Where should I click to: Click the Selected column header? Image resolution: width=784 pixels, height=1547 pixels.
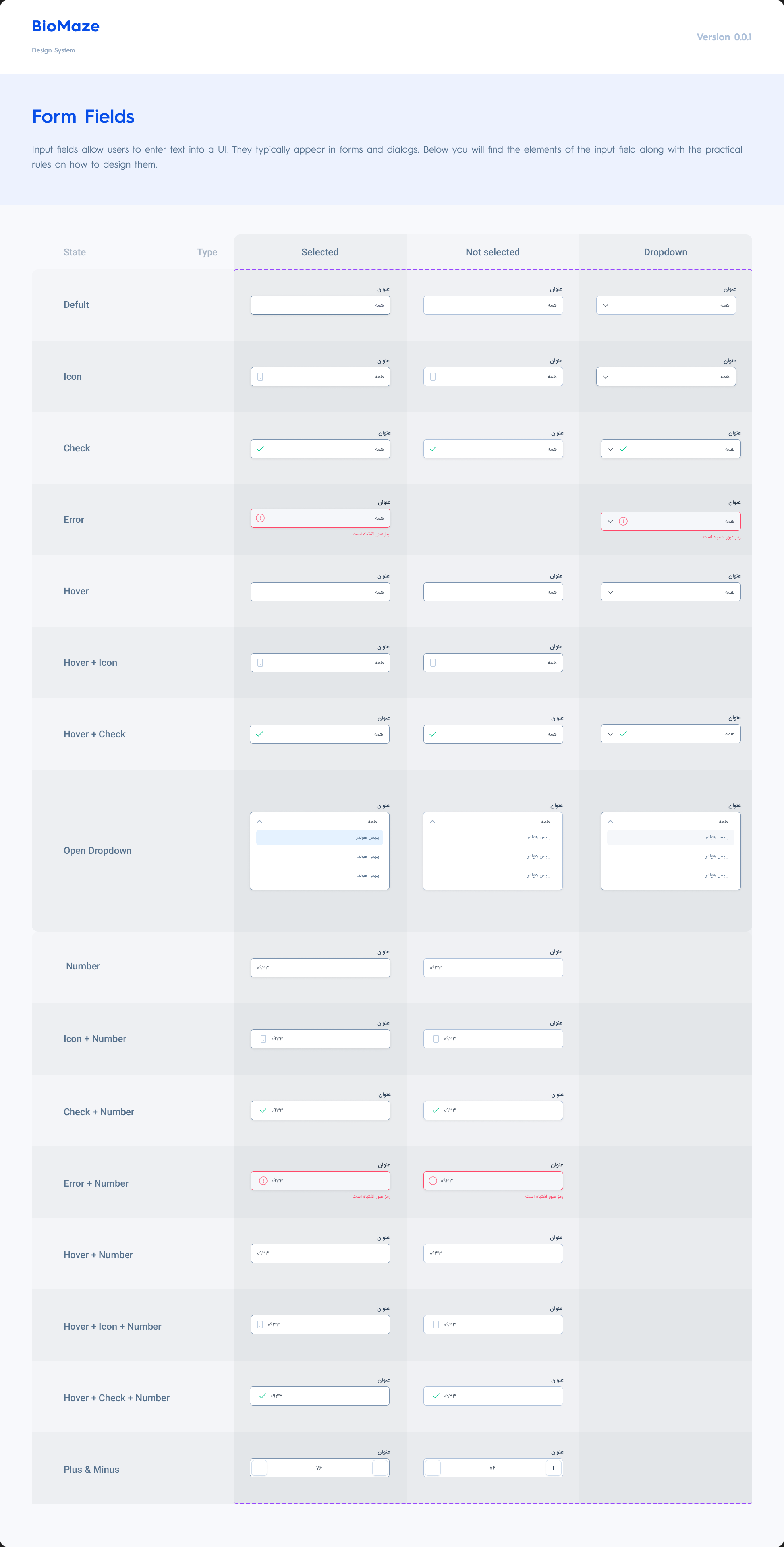pyautogui.click(x=320, y=252)
